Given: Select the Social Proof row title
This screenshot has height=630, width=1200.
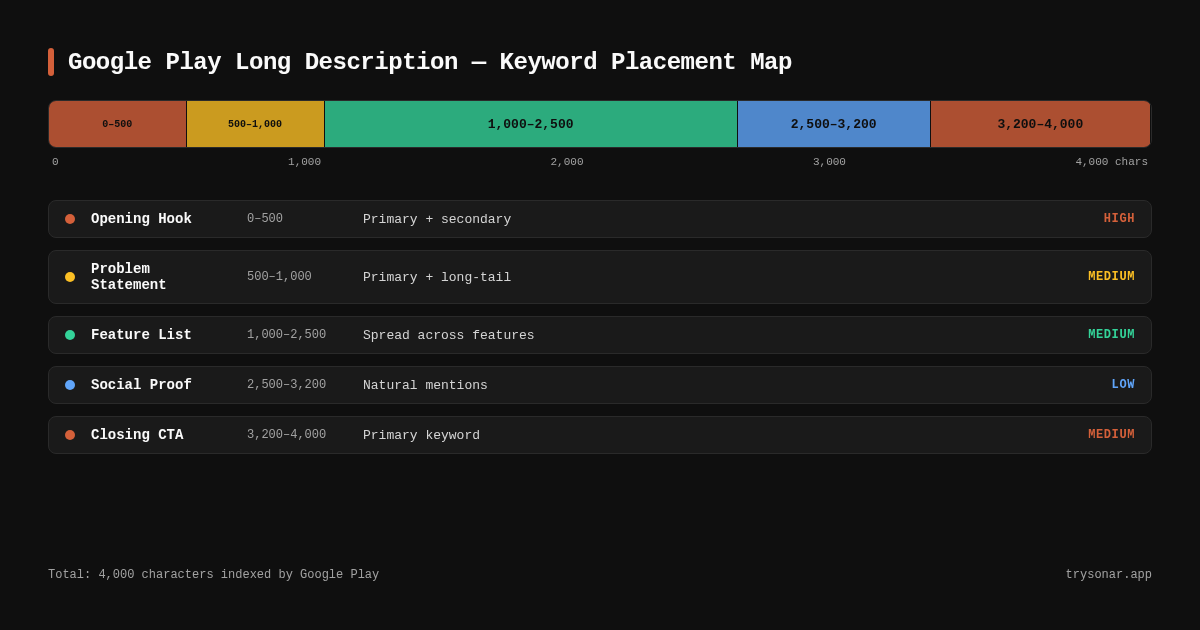Looking at the screenshot, I should click(141, 385).
